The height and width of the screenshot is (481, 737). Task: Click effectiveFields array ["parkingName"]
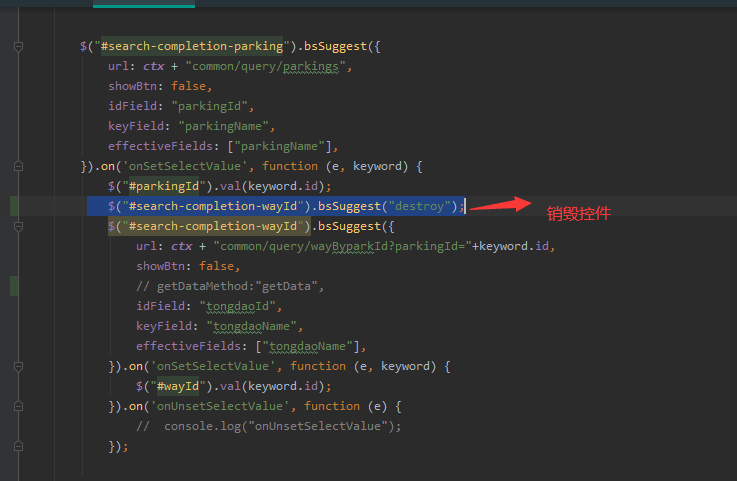pyautogui.click(x=279, y=146)
